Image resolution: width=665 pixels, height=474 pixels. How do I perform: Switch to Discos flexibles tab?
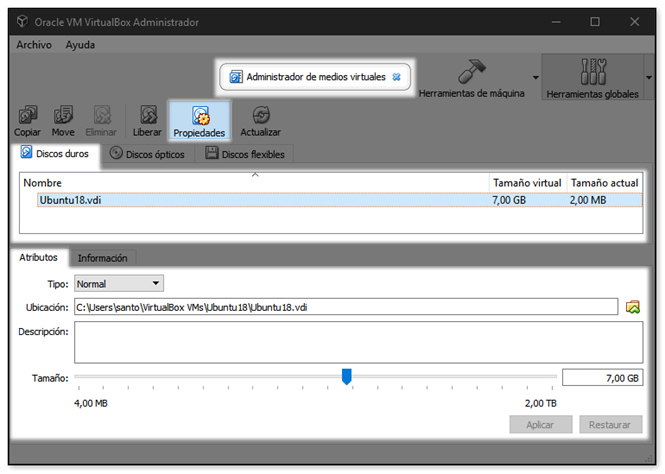pyautogui.click(x=245, y=154)
